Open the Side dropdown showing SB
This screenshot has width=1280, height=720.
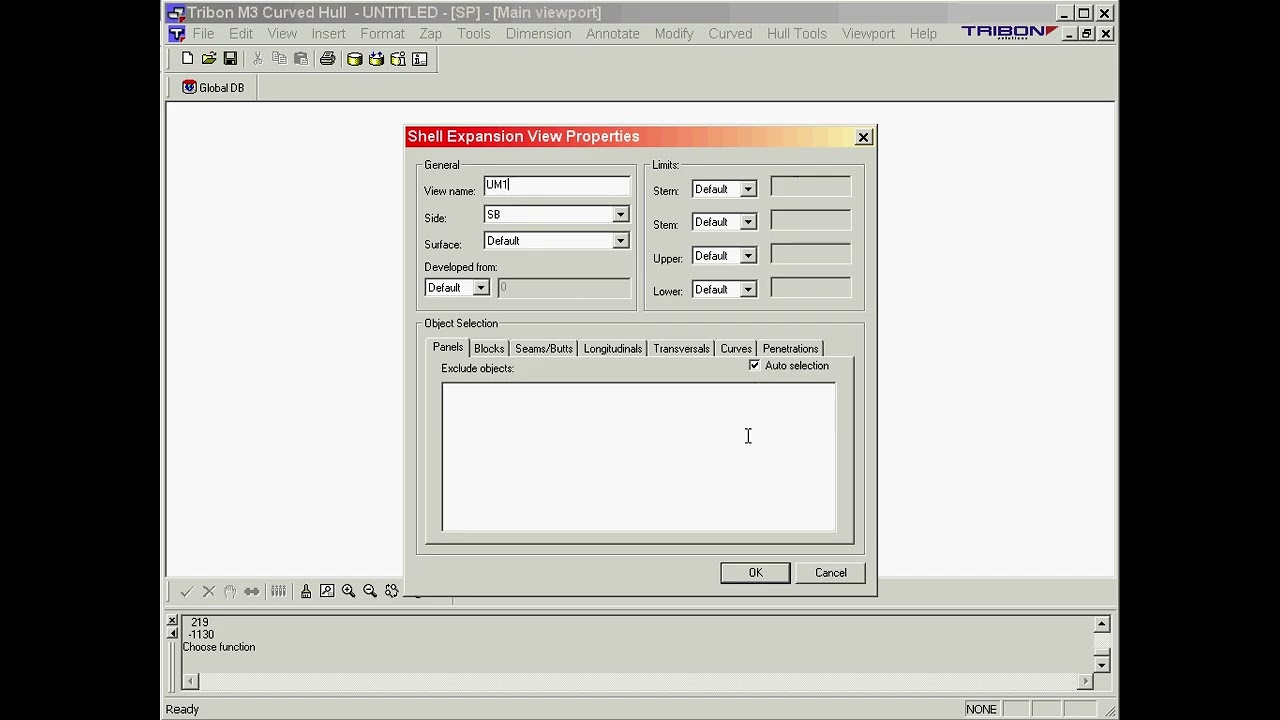tap(620, 215)
